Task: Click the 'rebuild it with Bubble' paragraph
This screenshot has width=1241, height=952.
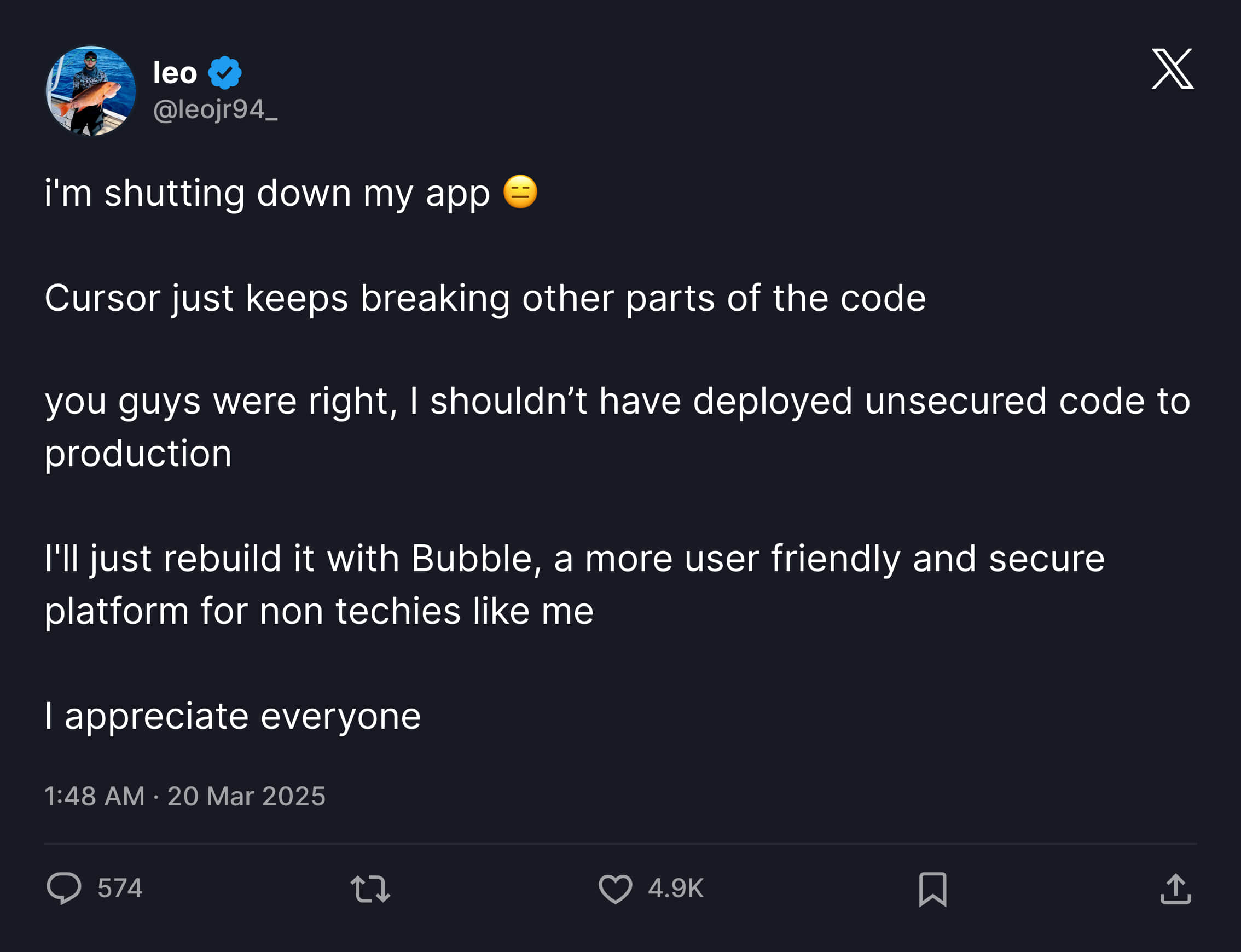Action: [x=573, y=559]
